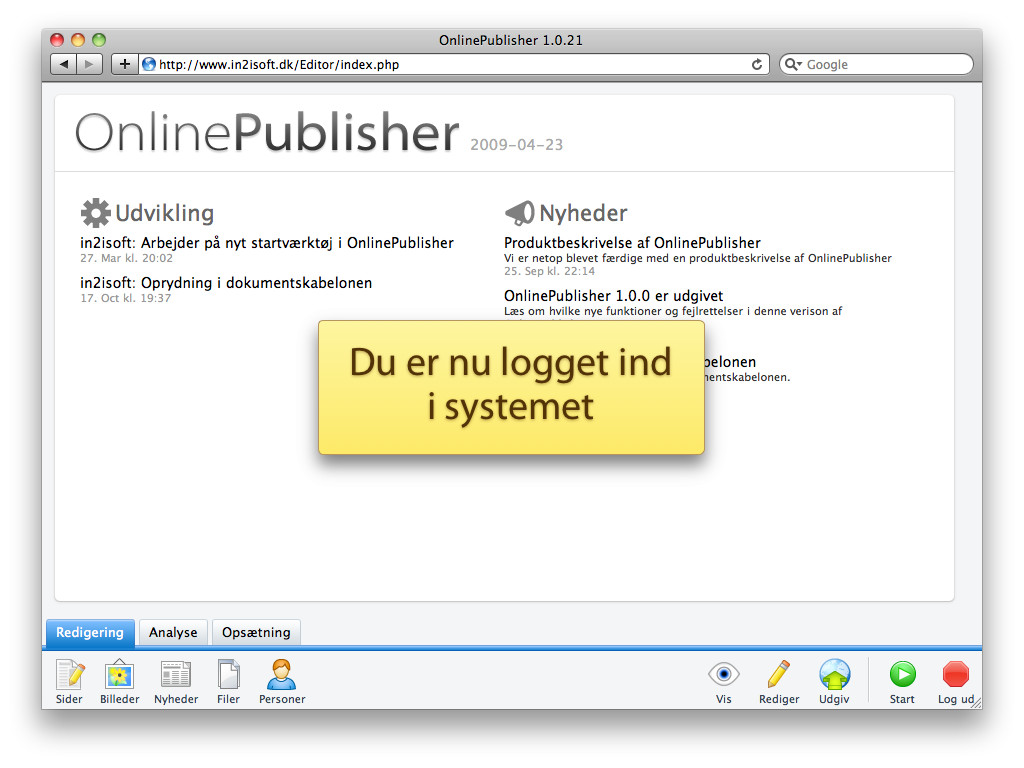
Task: Open the Sider pages icon
Action: (x=69, y=676)
